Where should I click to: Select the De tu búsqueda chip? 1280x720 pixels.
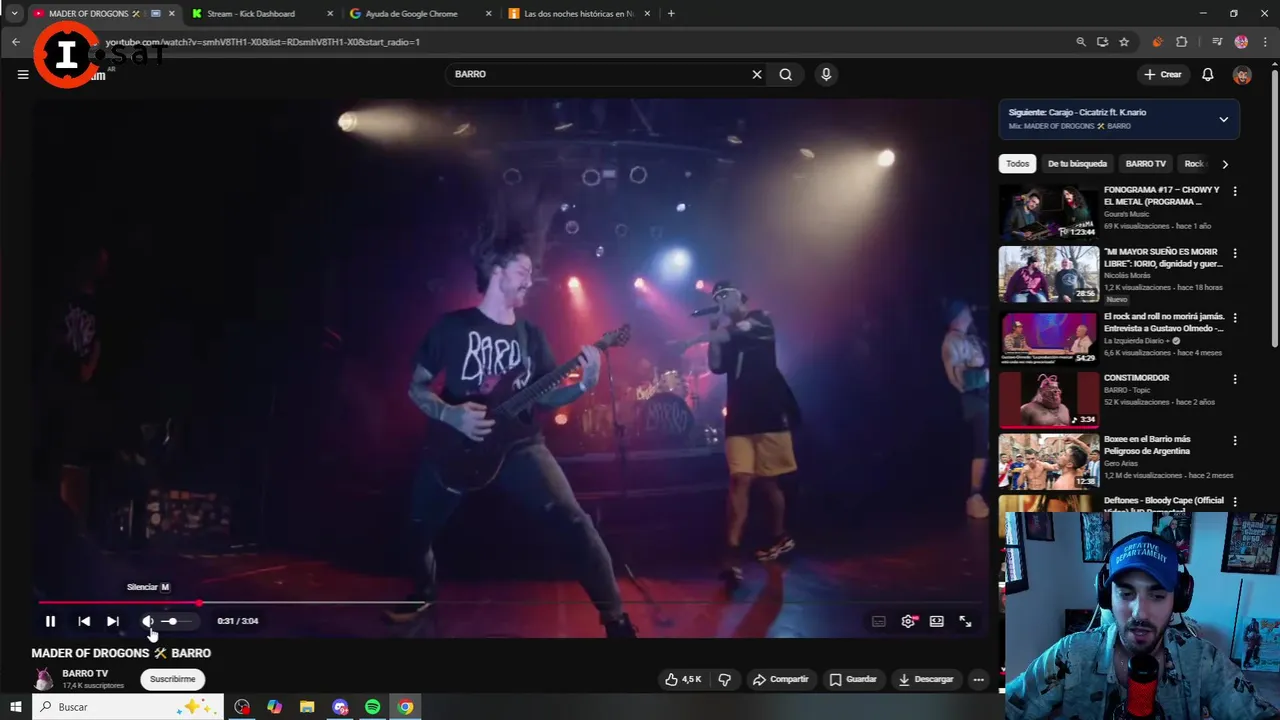tap(1077, 163)
